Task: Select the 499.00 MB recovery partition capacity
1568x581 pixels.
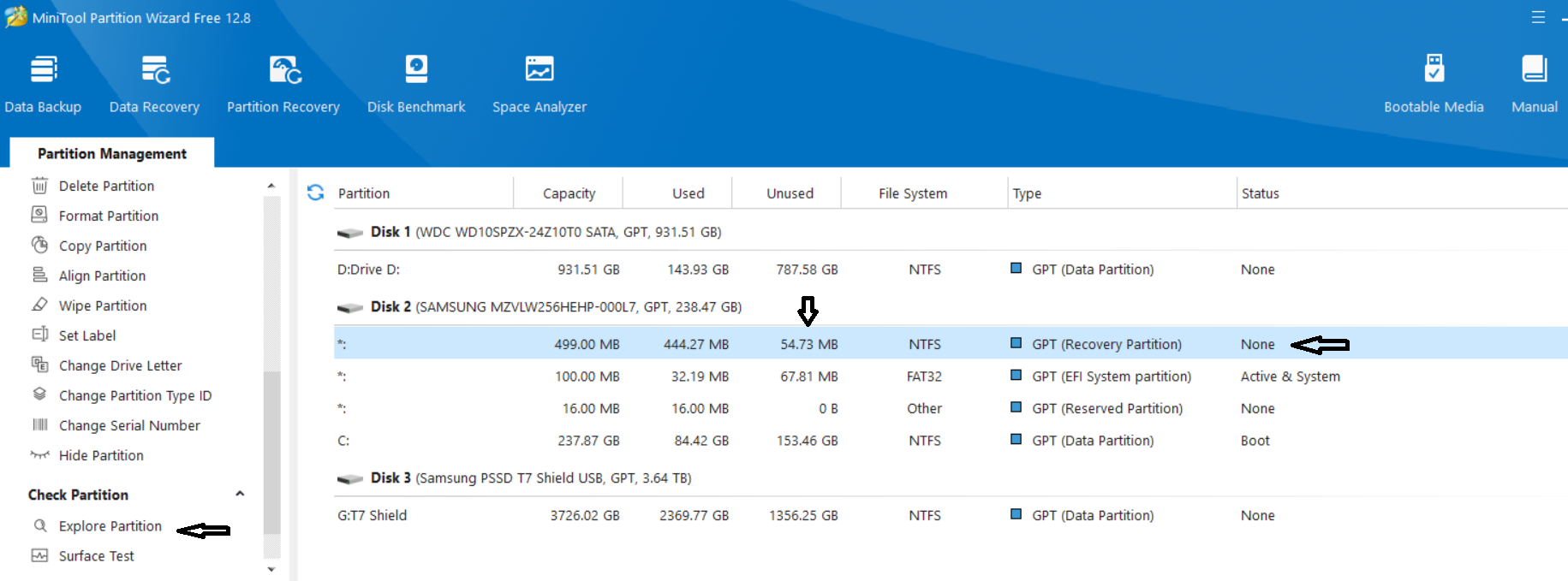Action: click(x=587, y=344)
